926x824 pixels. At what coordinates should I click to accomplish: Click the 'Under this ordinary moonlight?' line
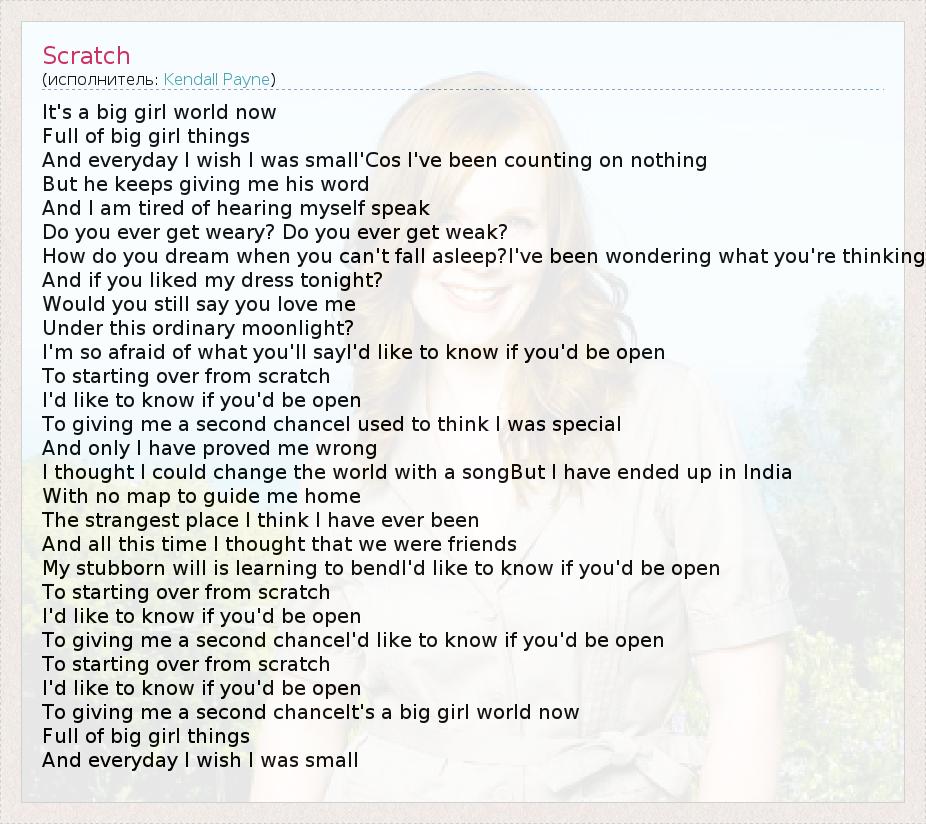tap(197, 328)
